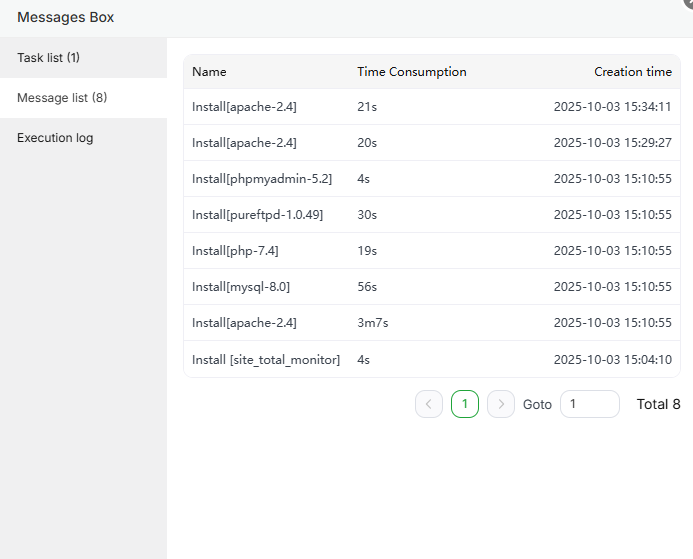The height and width of the screenshot is (559, 693).
Task: Click the Name column header
Action: coord(209,72)
